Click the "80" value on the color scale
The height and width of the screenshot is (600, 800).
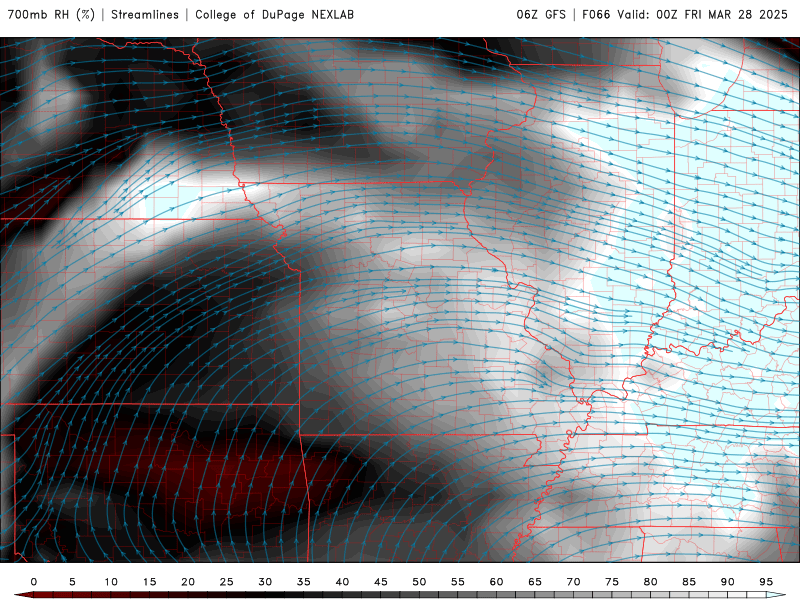[651, 582]
